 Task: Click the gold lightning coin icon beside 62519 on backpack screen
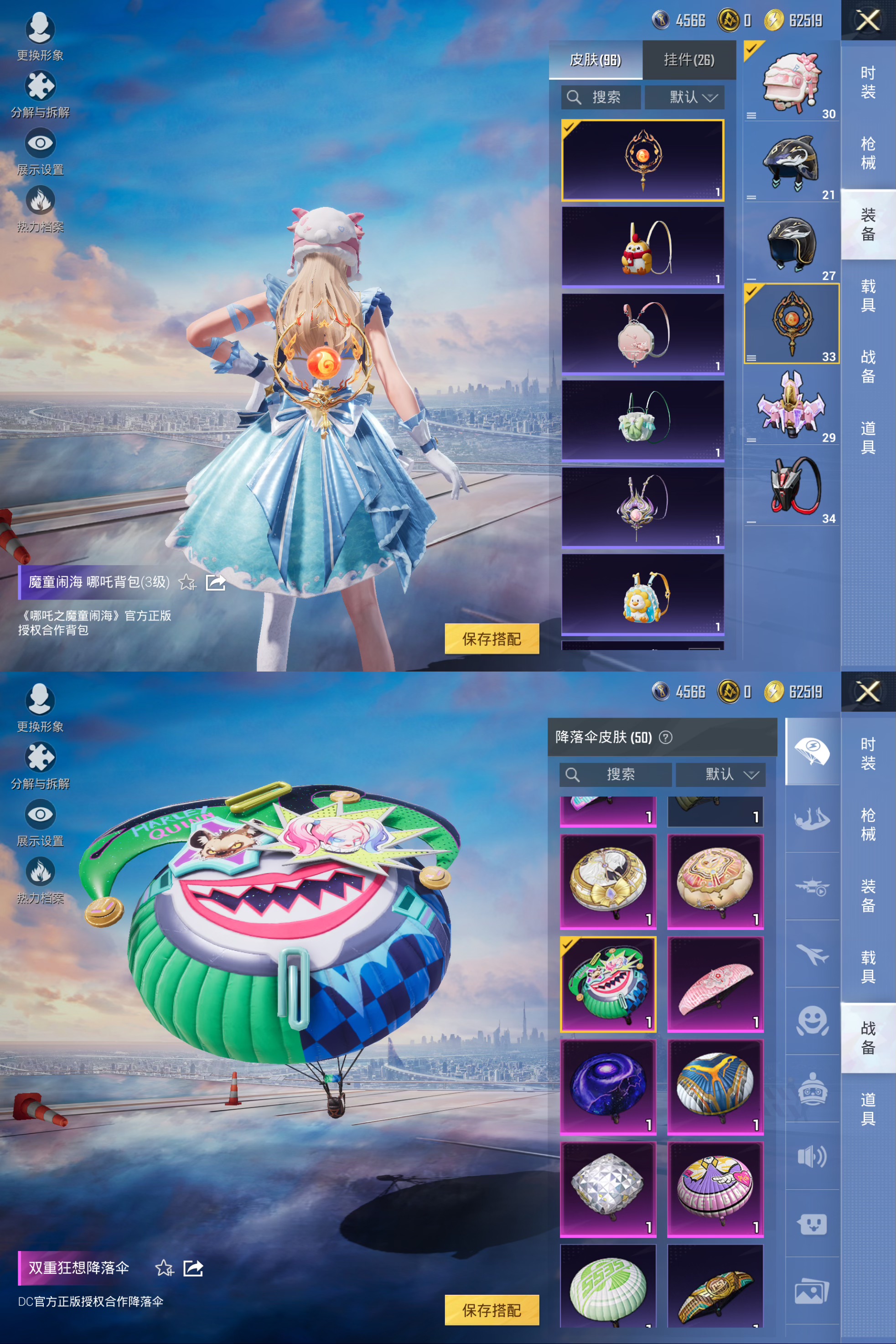click(x=774, y=20)
